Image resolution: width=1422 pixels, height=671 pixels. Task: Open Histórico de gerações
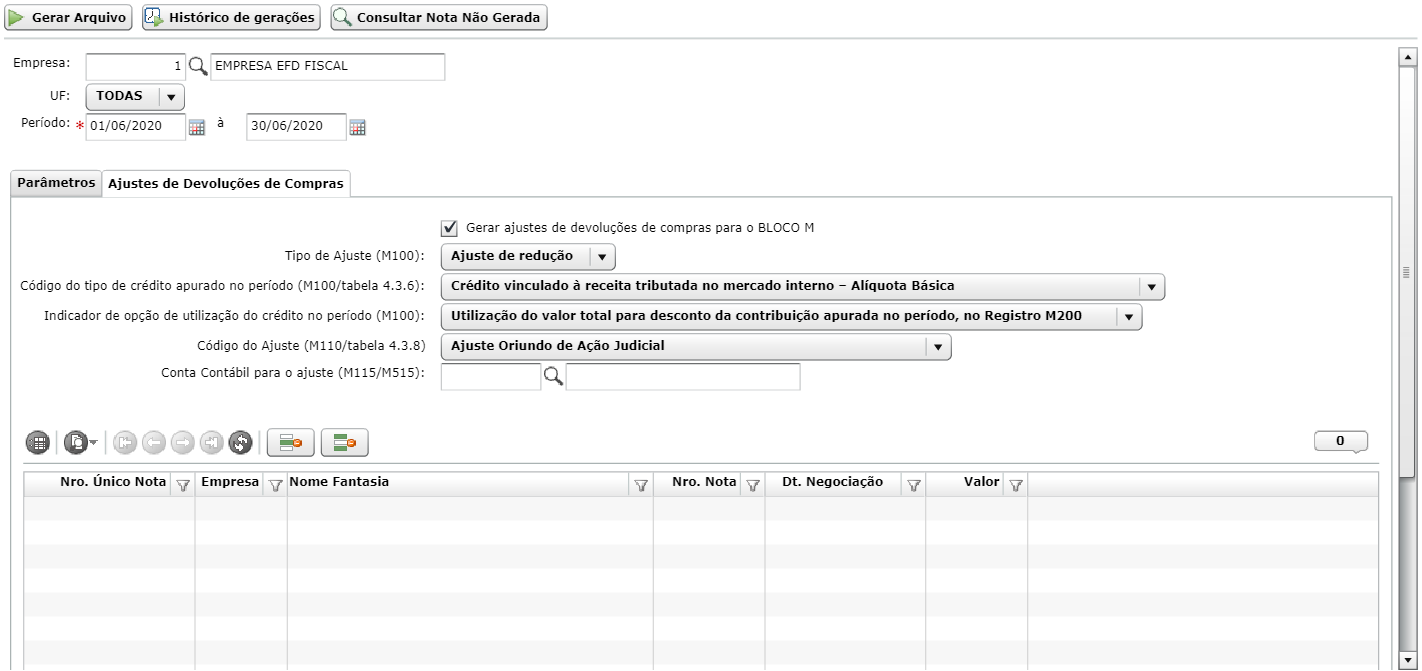click(232, 18)
